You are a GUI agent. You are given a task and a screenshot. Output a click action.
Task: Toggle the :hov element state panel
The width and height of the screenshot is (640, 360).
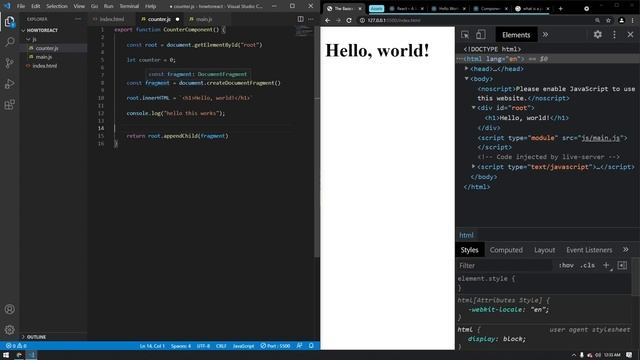(566, 265)
